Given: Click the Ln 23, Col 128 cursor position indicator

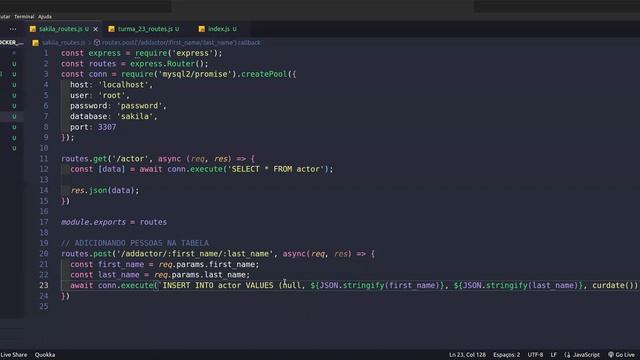Looking at the screenshot, I should [x=467, y=355].
